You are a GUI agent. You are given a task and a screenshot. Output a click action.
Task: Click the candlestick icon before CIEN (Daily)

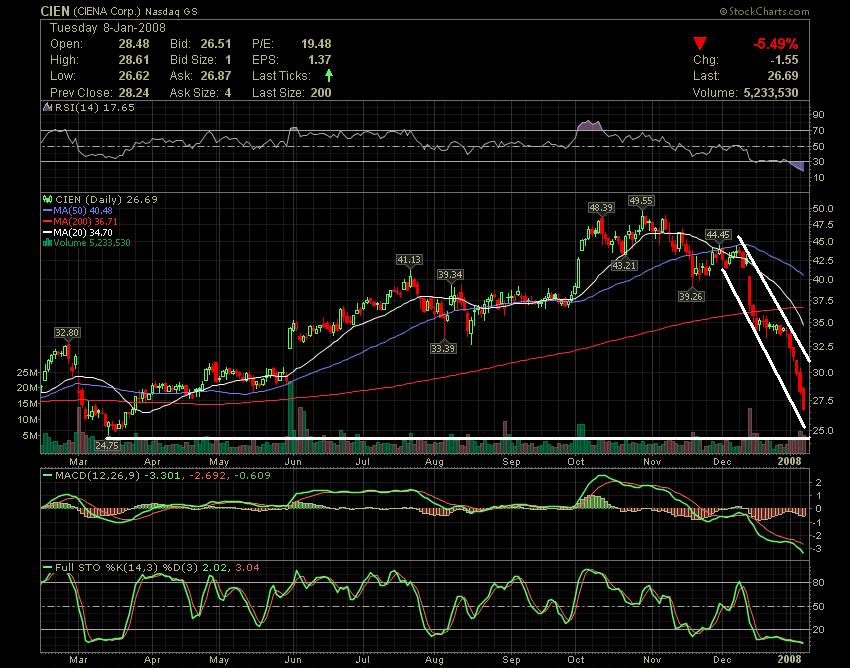point(47,200)
